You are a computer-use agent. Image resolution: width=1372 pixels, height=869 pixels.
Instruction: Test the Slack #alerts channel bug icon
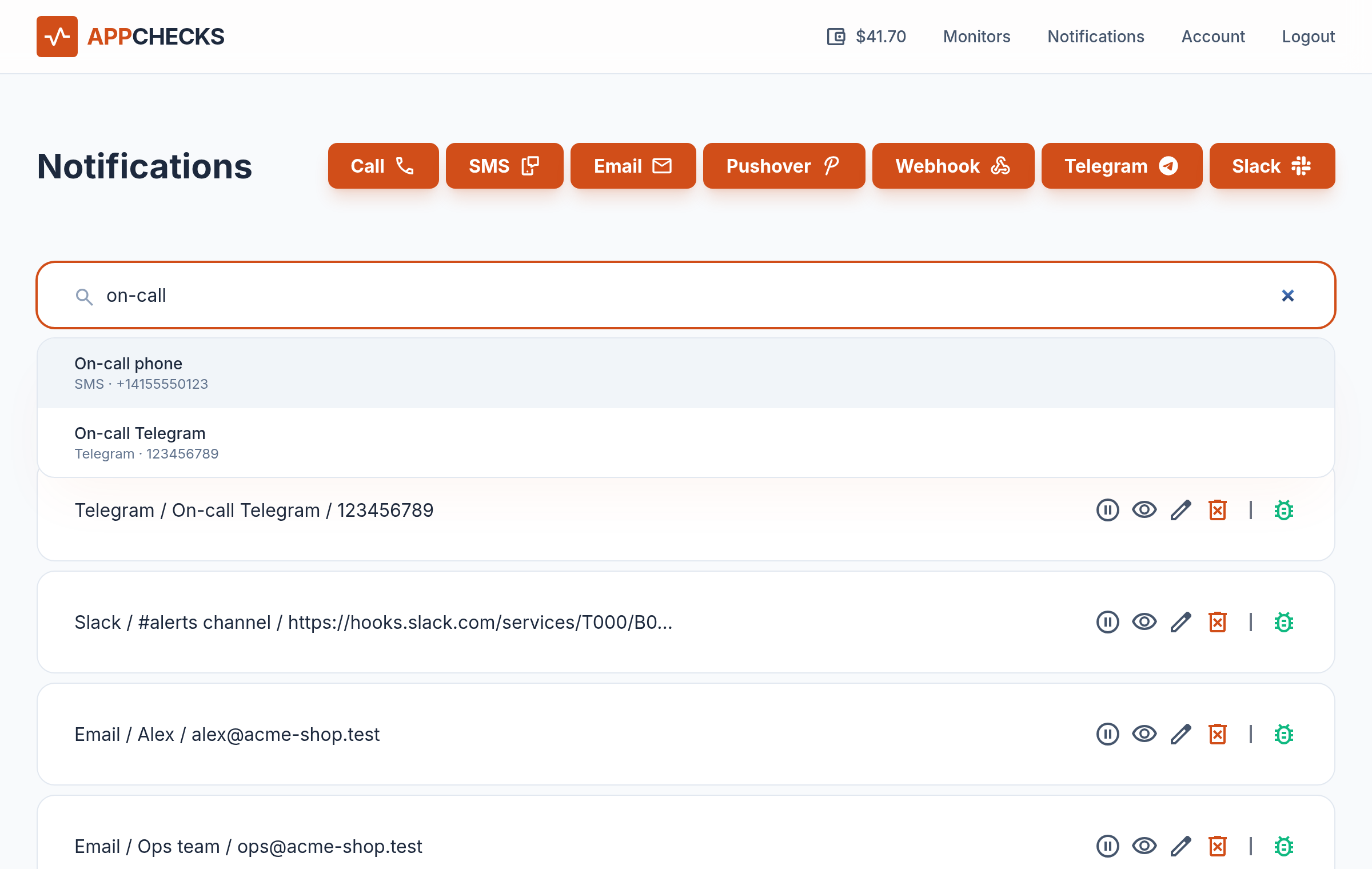(1283, 622)
